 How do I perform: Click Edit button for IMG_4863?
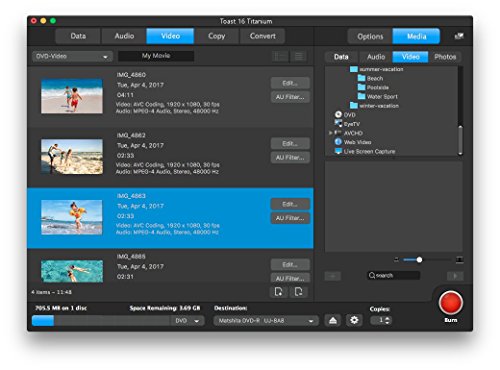click(290, 204)
